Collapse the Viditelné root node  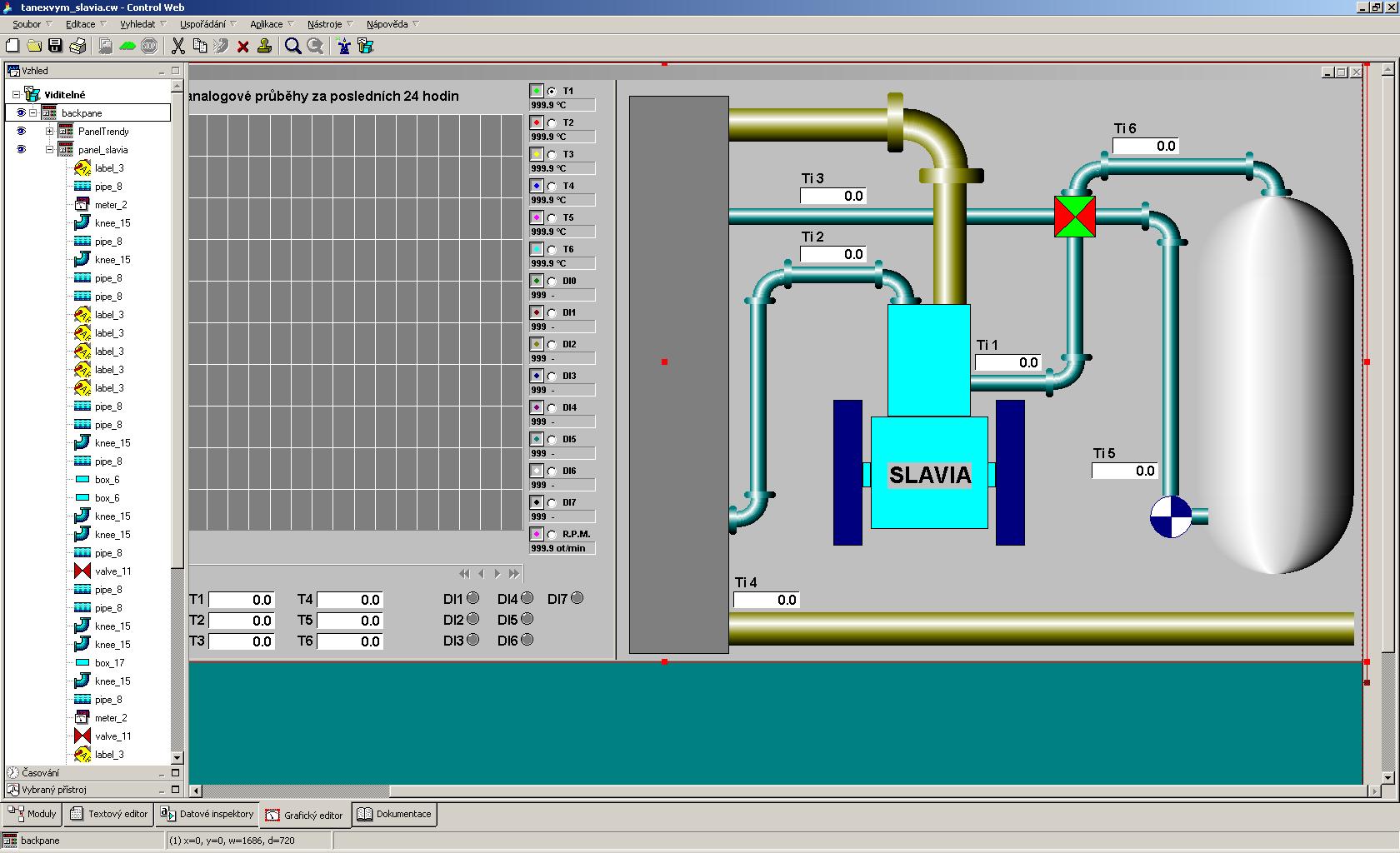(16, 95)
